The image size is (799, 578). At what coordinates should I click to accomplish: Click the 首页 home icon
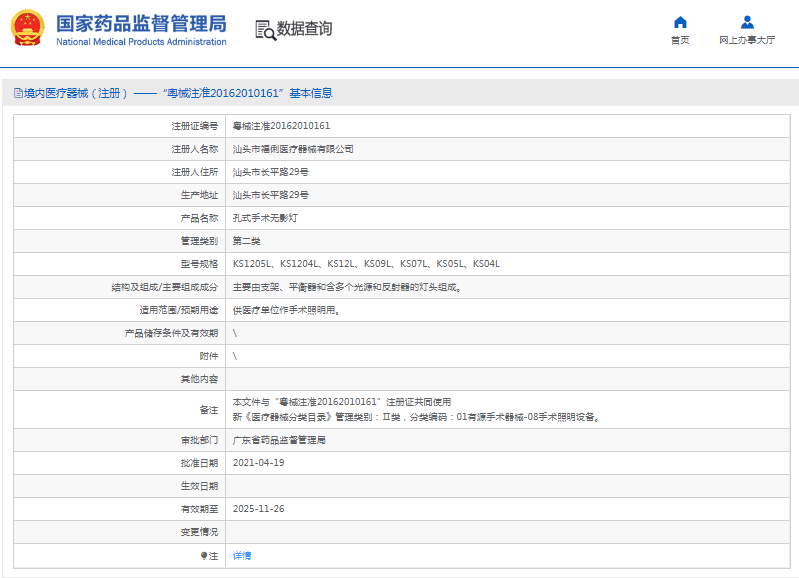680,22
